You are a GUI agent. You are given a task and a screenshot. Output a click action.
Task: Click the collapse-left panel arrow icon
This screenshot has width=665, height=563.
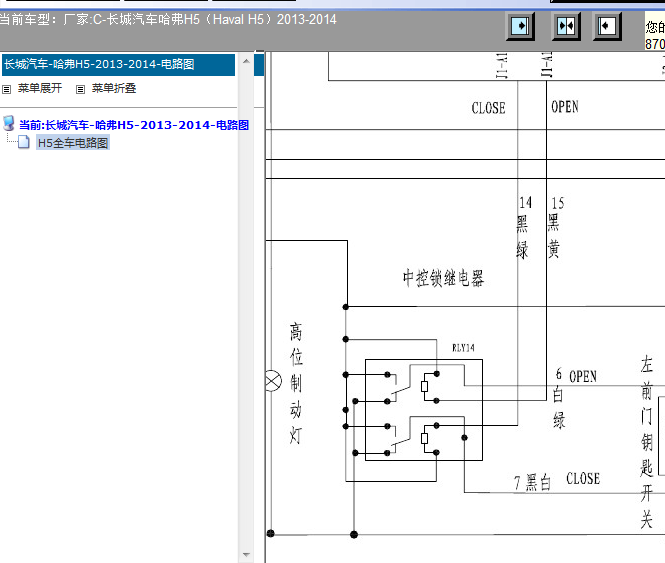[x=607, y=26]
